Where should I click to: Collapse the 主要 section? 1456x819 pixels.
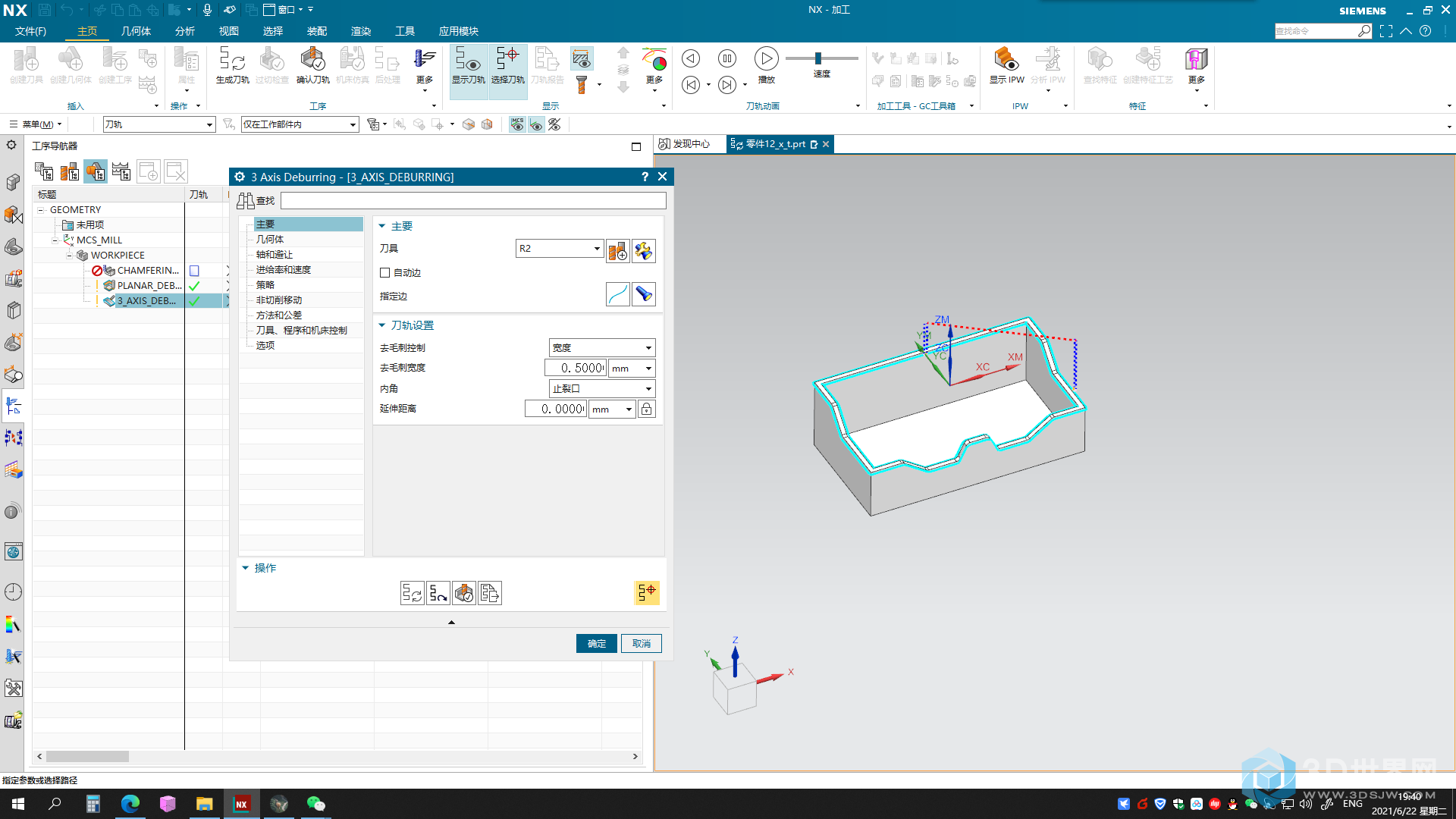coord(382,226)
